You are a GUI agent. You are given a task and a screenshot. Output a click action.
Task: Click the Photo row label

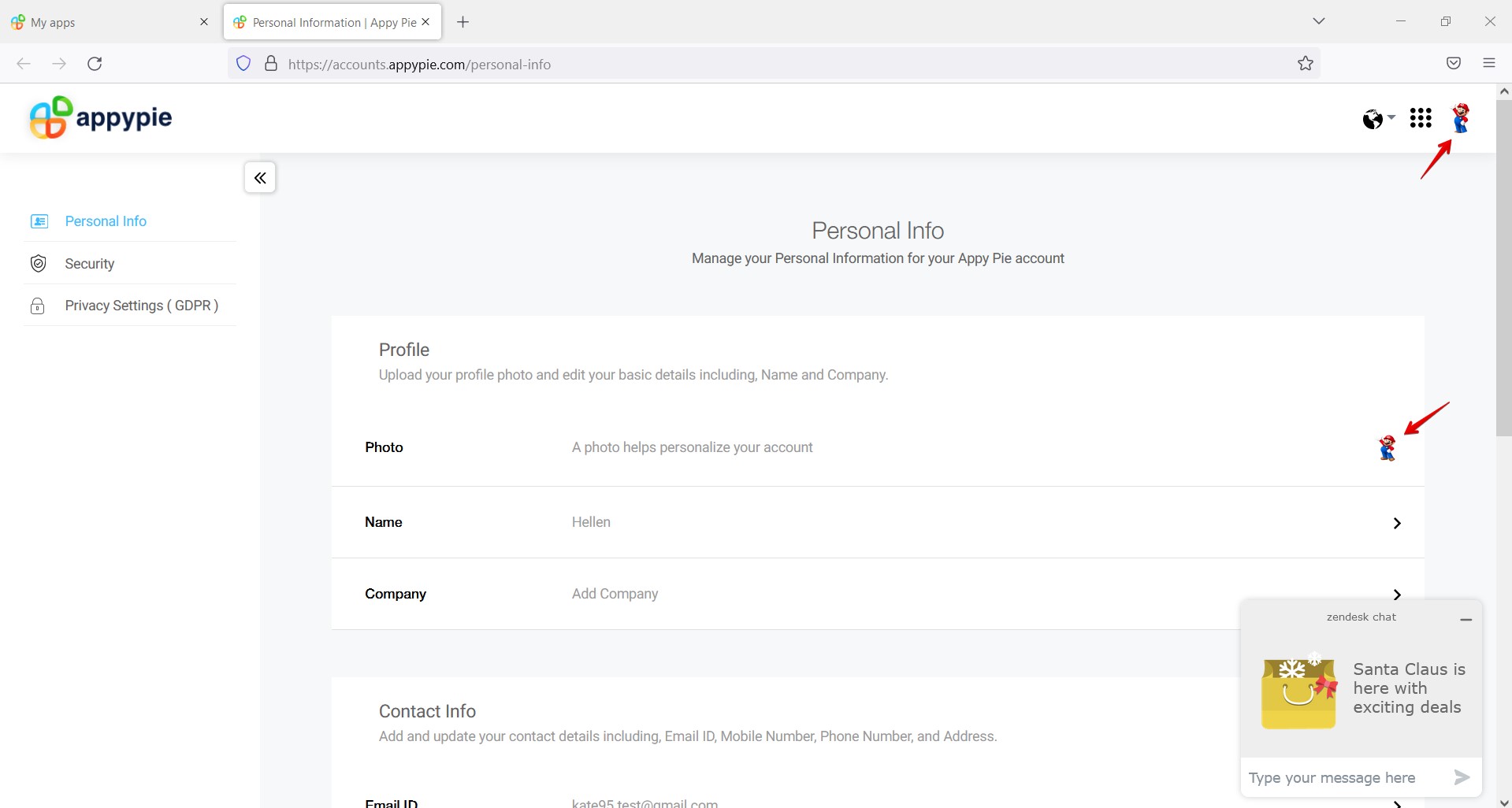tap(384, 447)
